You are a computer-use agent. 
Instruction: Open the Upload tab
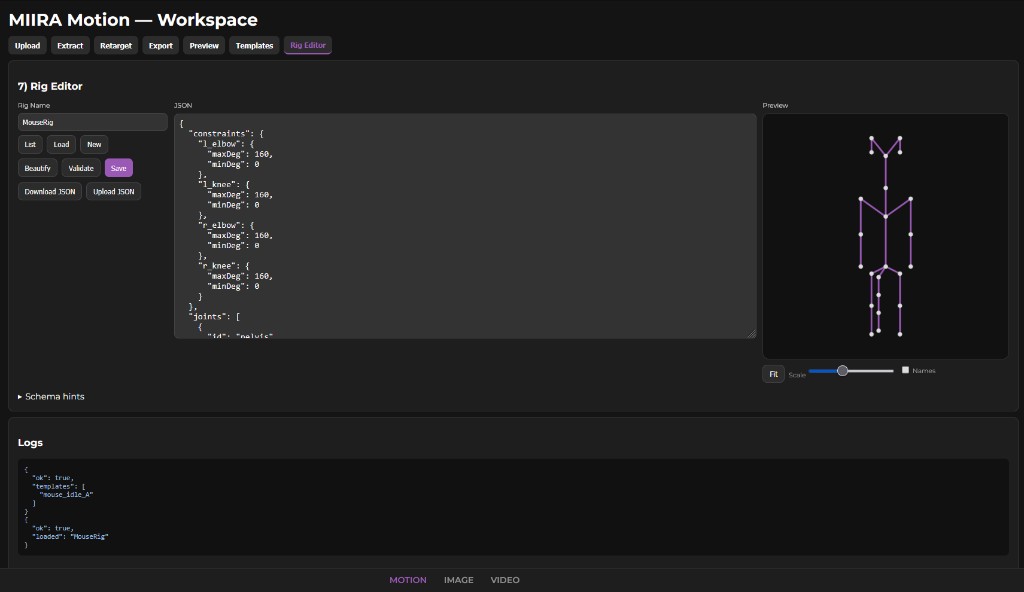coord(27,46)
